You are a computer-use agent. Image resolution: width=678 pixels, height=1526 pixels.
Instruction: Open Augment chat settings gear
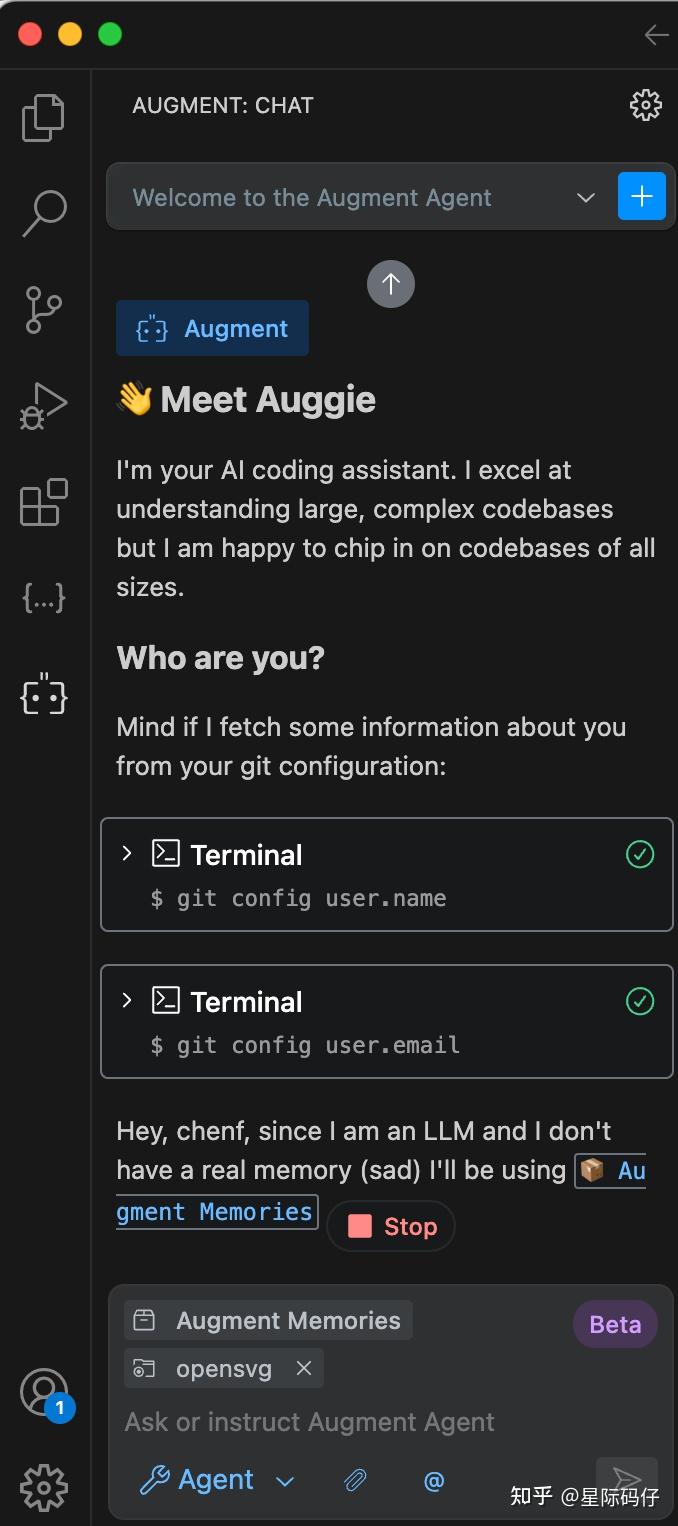[645, 104]
